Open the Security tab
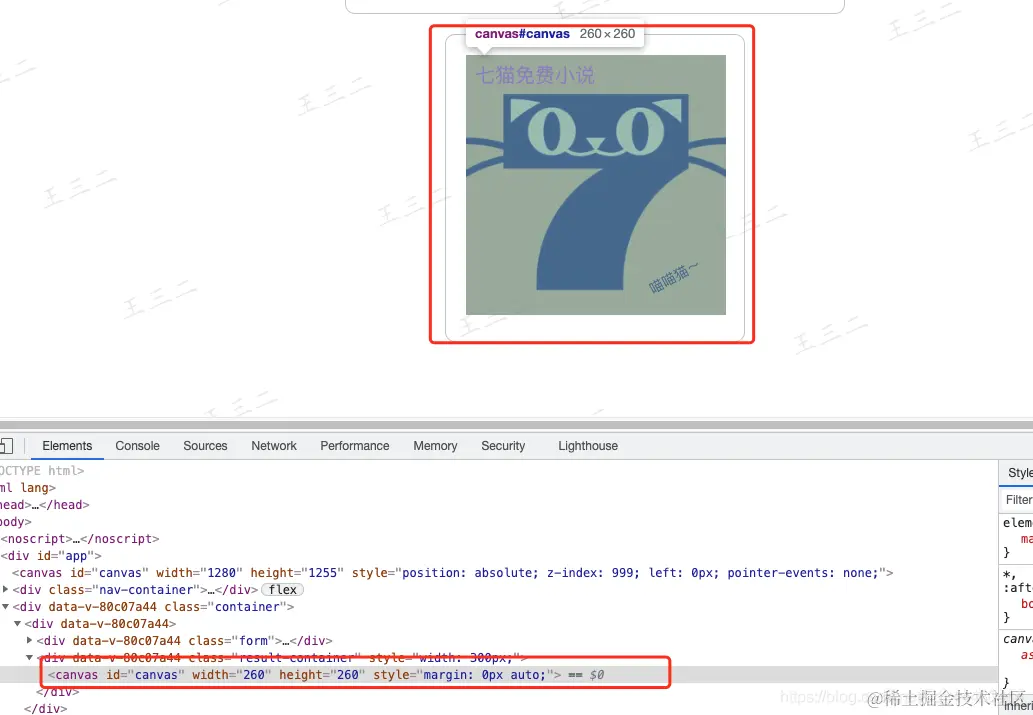Viewport: 1033px width, 715px height. tap(503, 446)
